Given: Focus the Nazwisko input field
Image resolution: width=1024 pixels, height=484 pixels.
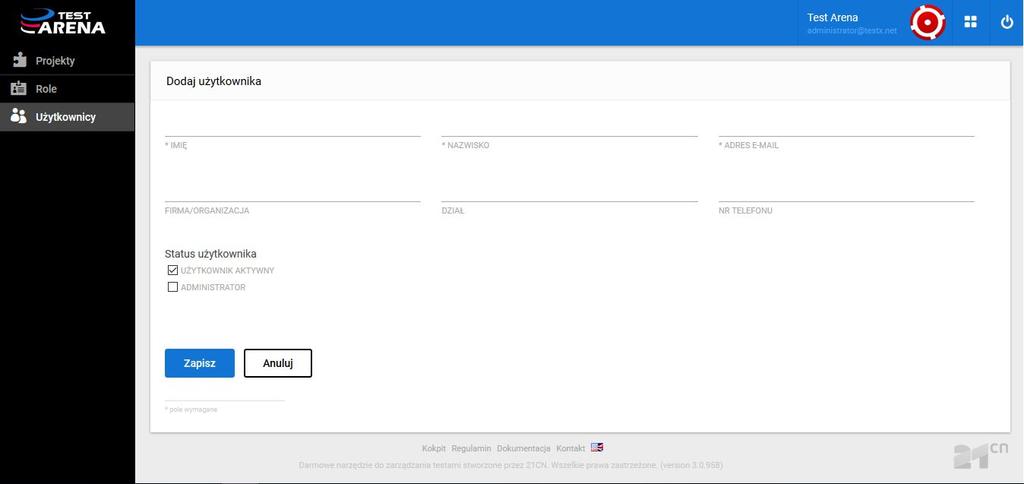Looking at the screenshot, I should [x=569, y=127].
